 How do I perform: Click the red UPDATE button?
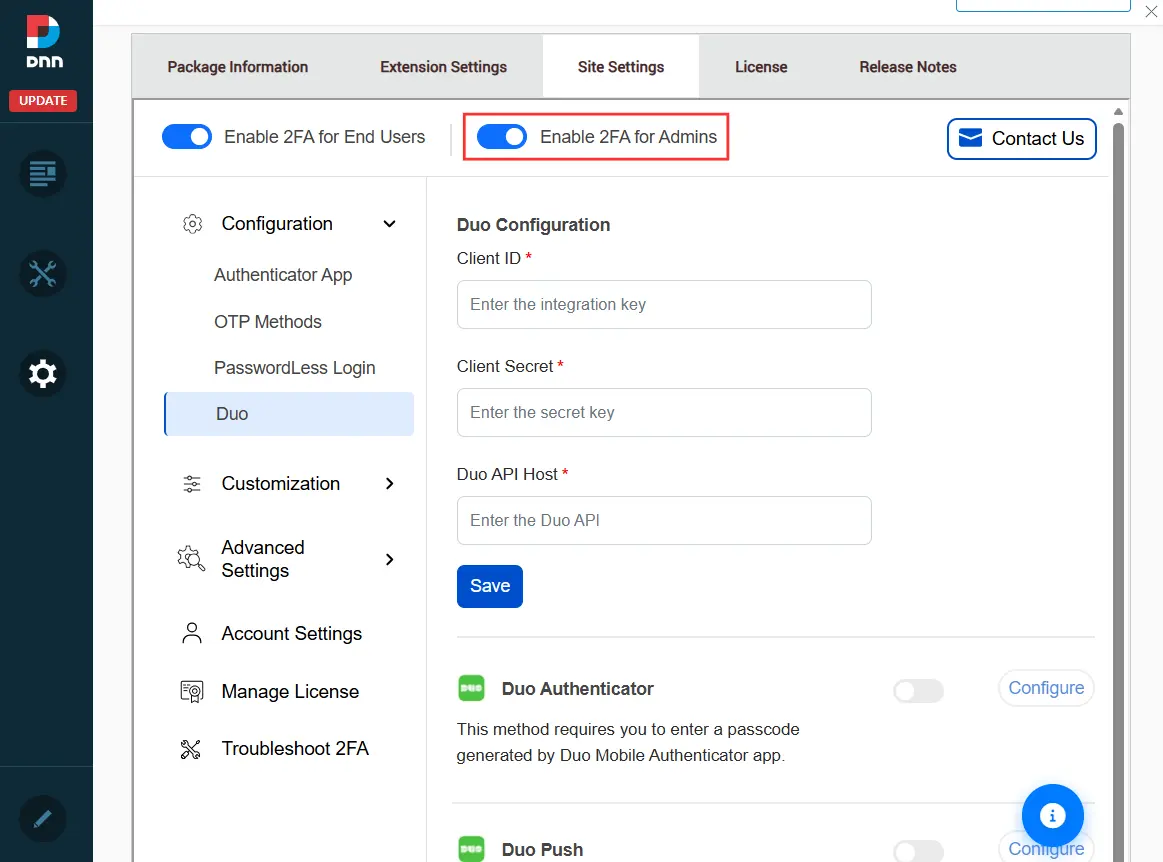tap(43, 100)
